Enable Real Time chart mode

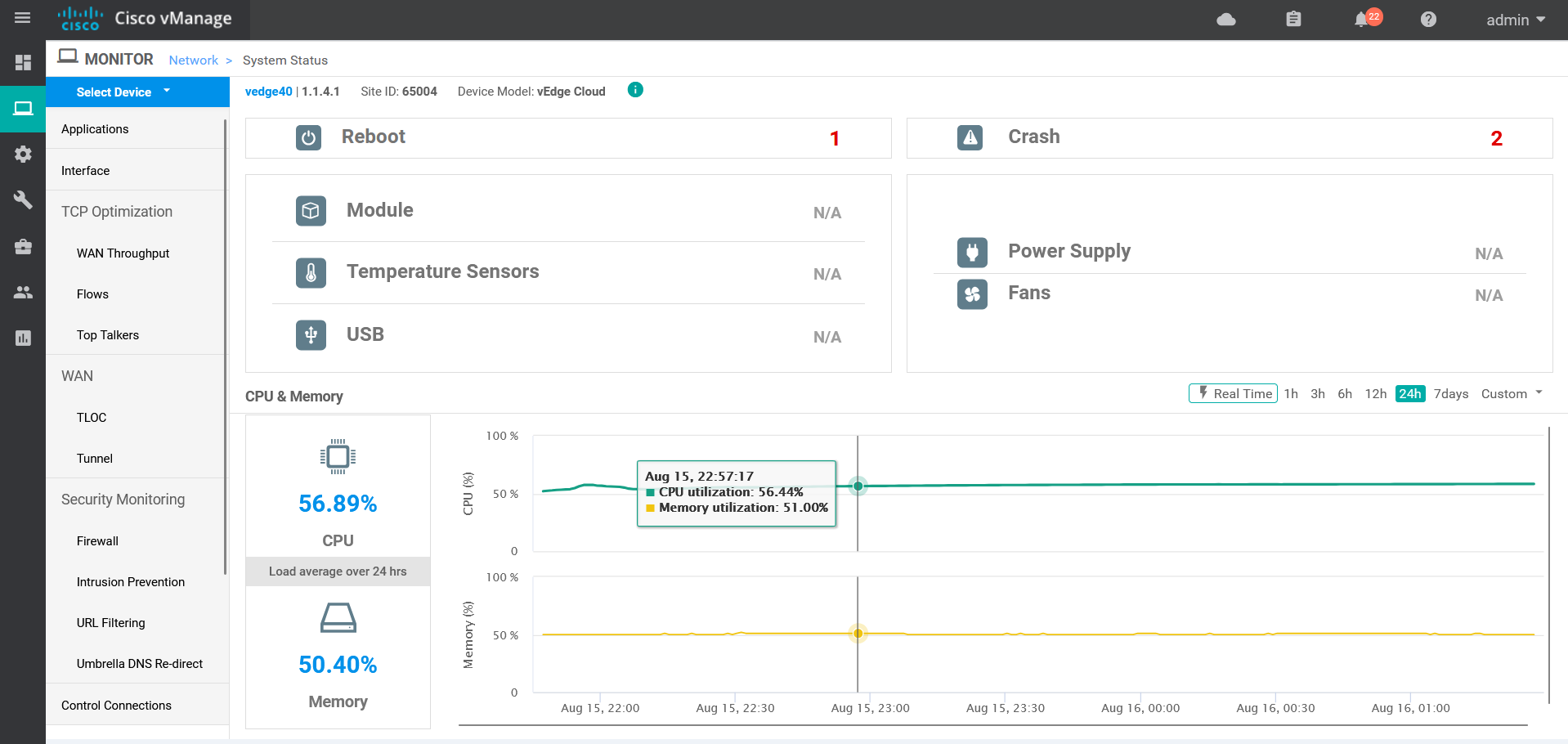pyautogui.click(x=1233, y=393)
